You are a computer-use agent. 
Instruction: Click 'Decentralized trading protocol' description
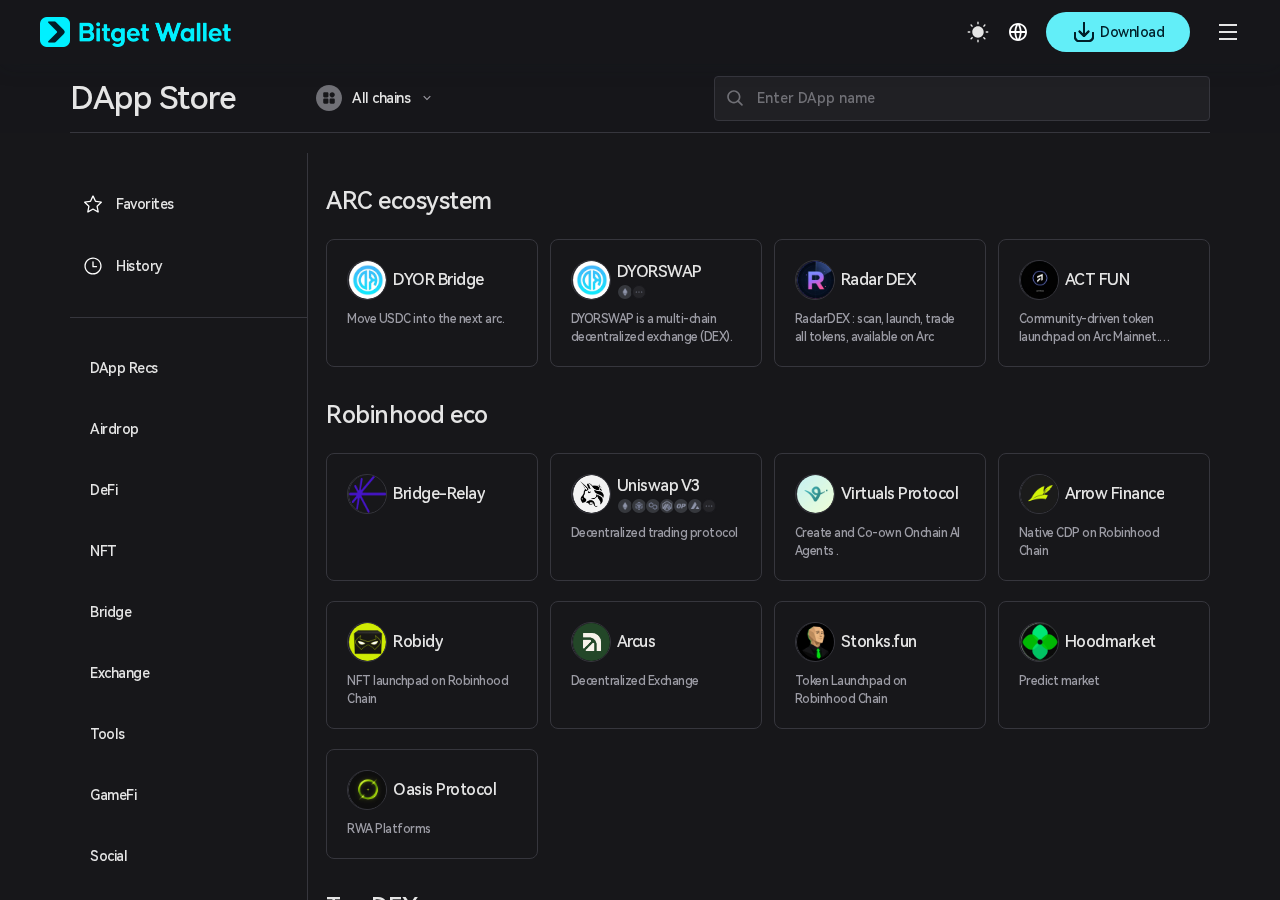(654, 533)
